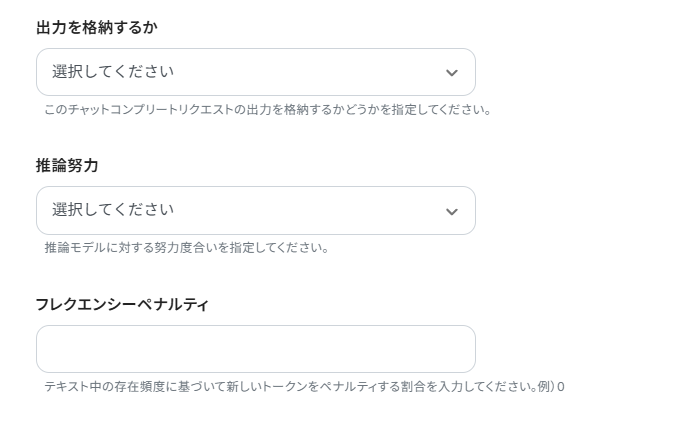Click the chevron arrow in the 推論努力 dropdown
The image size is (676, 424).
coord(451,211)
